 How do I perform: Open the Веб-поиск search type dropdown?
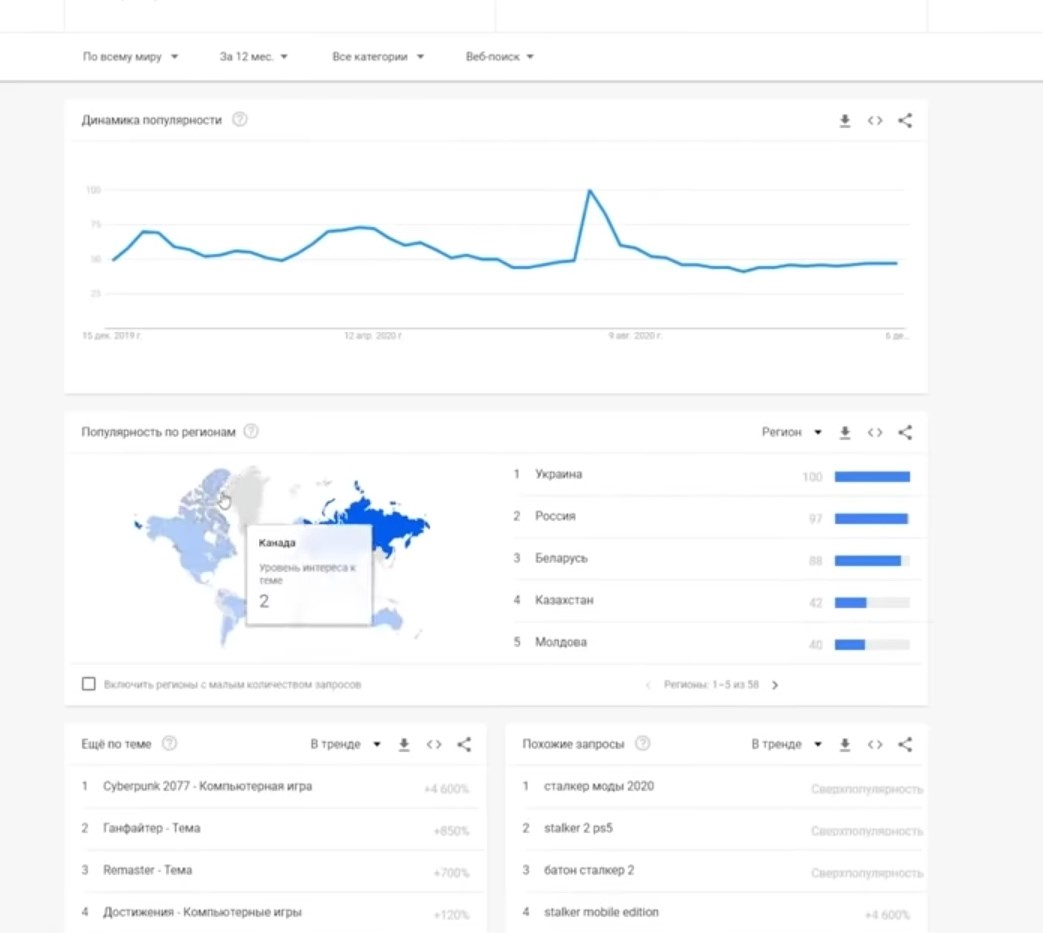point(500,57)
